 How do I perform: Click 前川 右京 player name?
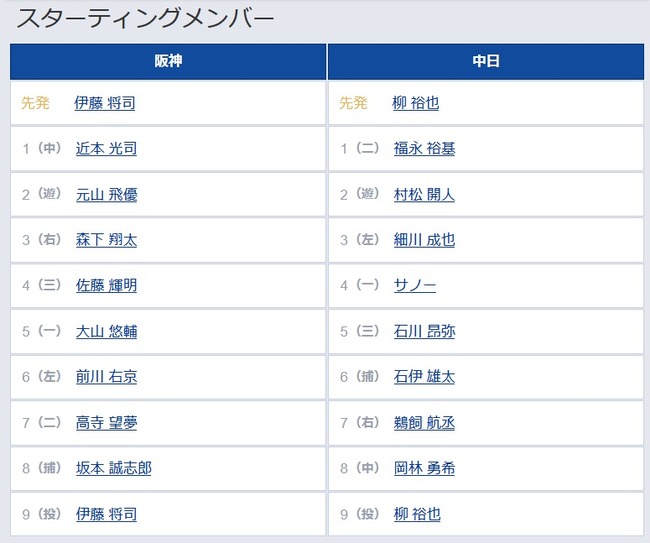106,377
